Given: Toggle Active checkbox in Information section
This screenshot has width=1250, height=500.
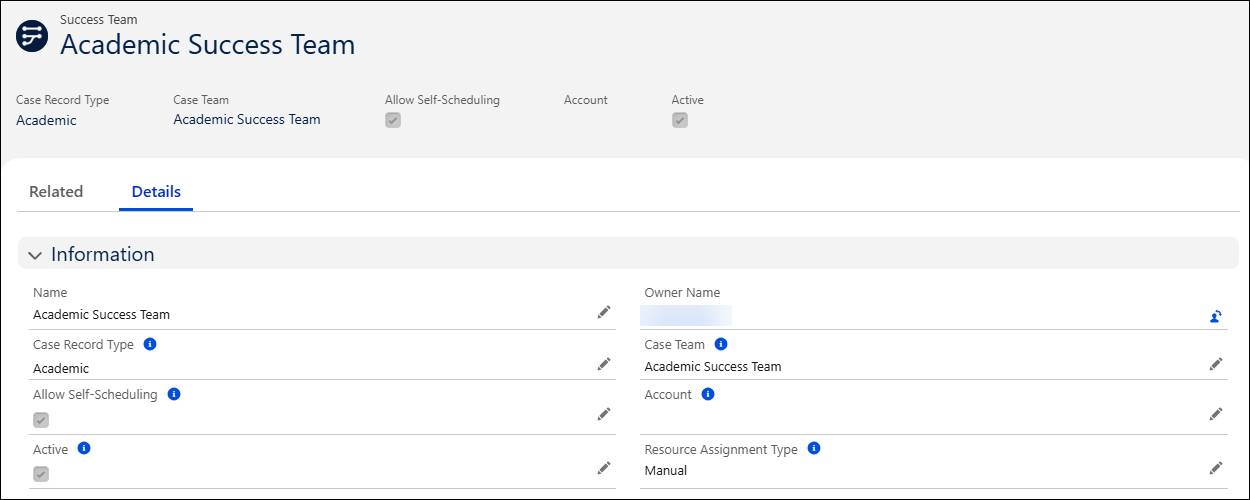Looking at the screenshot, I should [x=41, y=474].
